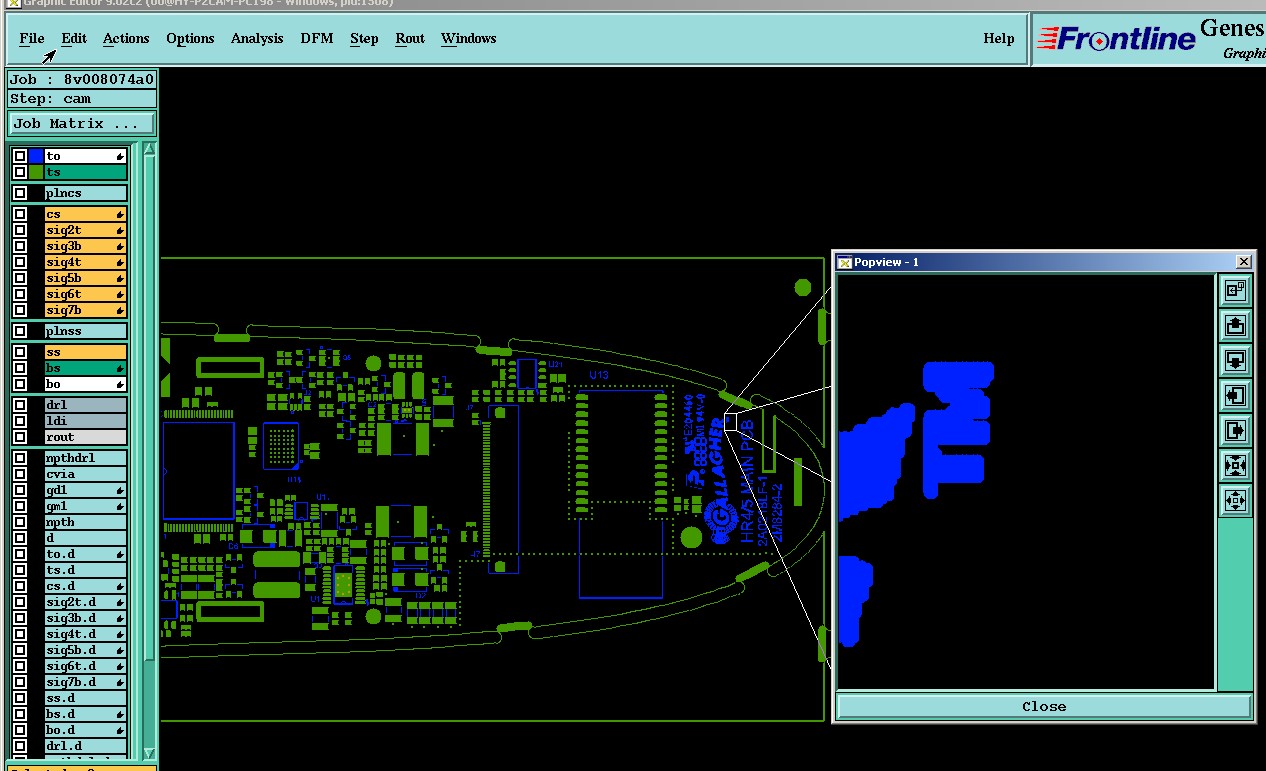1266x771 pixels.
Task: Click the edit-marker icon on the 'to' layer
Action: tap(120, 156)
